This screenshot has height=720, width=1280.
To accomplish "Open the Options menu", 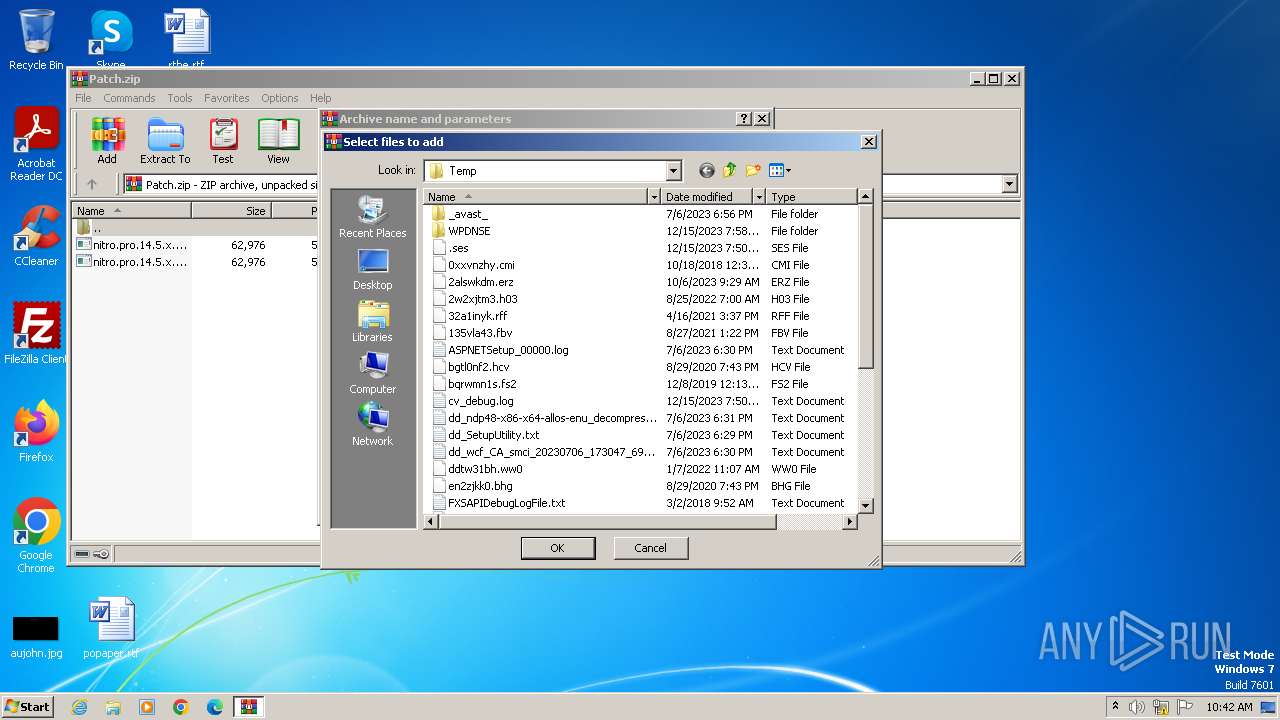I will coord(280,98).
